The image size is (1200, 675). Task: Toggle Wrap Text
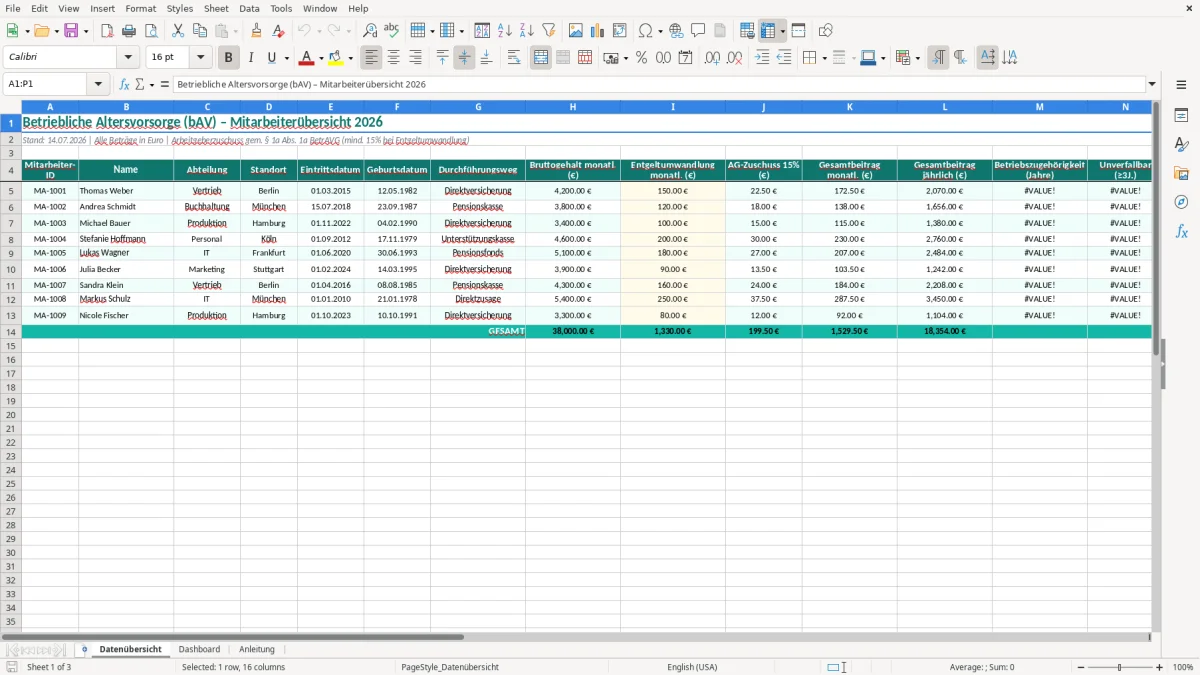[514, 58]
